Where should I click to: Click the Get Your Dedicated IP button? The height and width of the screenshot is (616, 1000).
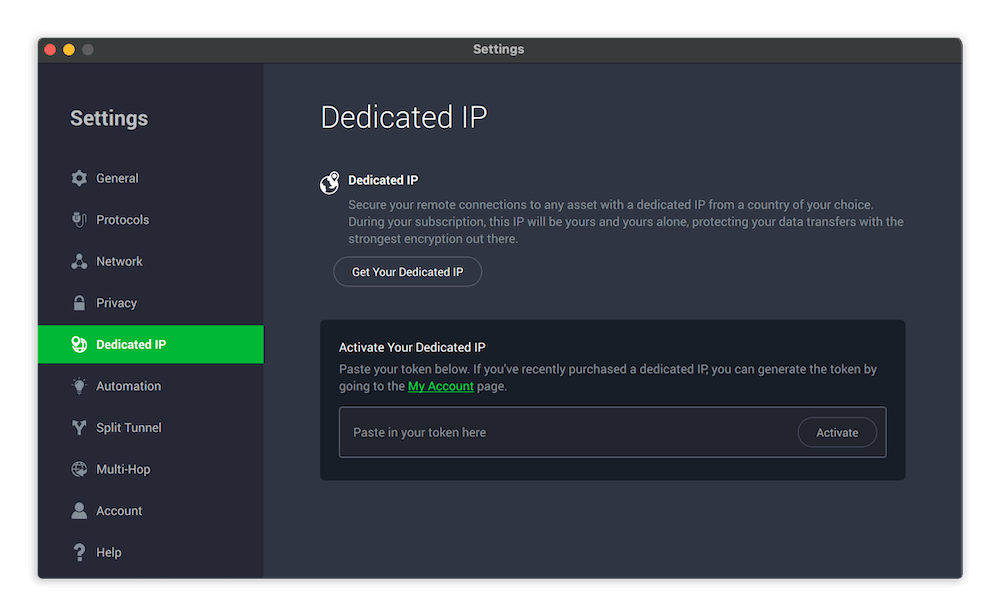pos(408,272)
